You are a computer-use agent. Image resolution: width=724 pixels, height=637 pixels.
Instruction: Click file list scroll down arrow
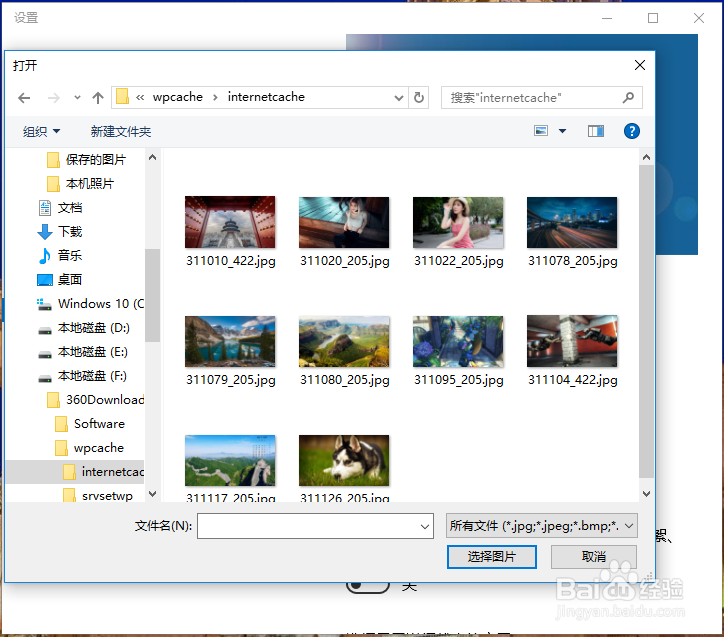646,494
